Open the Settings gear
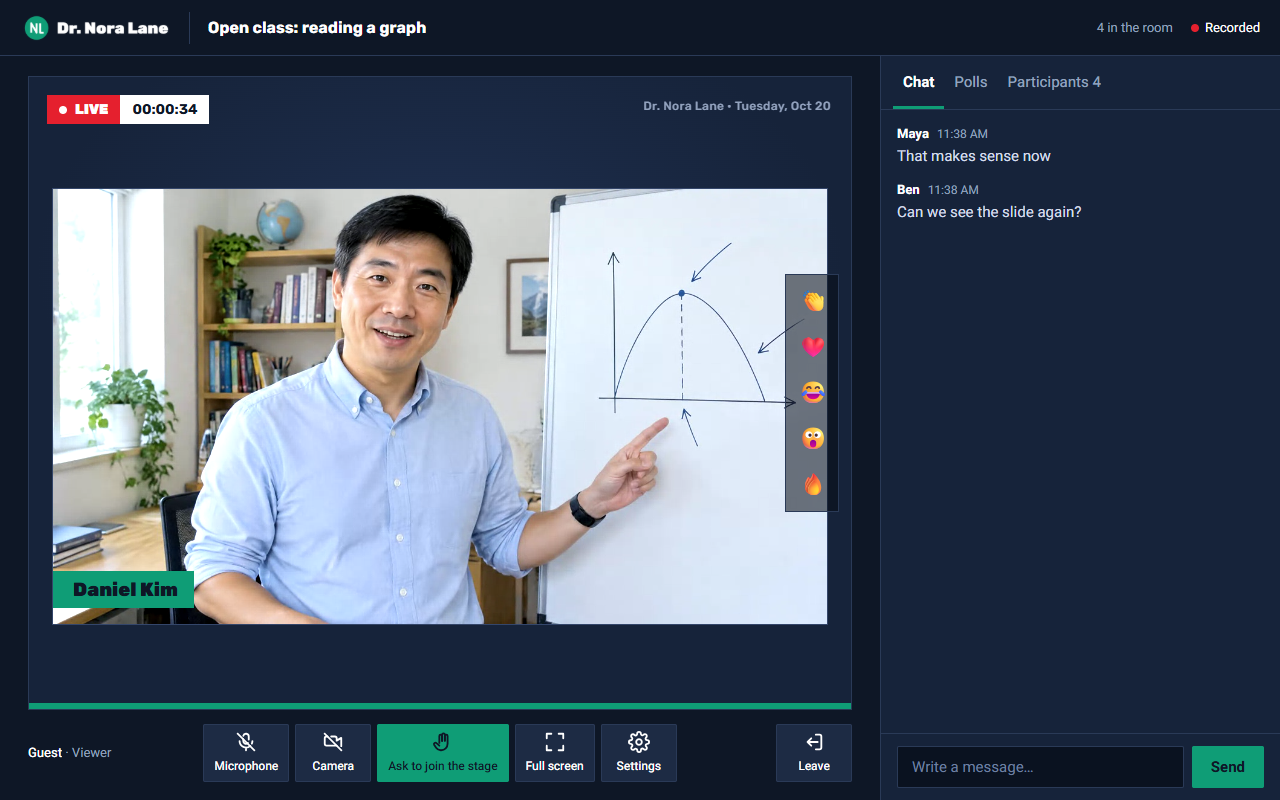 (x=639, y=753)
